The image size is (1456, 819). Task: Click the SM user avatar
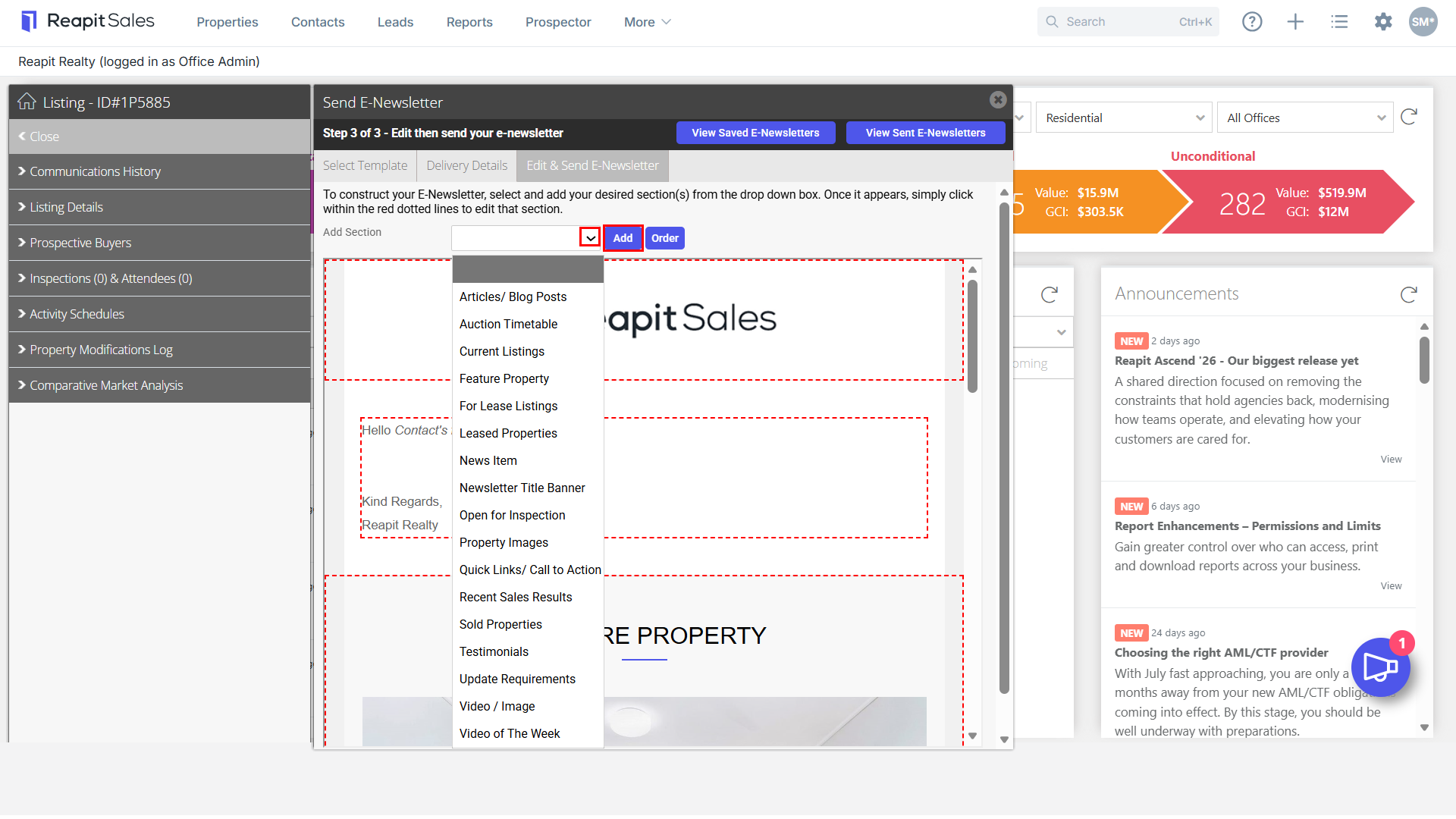click(x=1423, y=22)
